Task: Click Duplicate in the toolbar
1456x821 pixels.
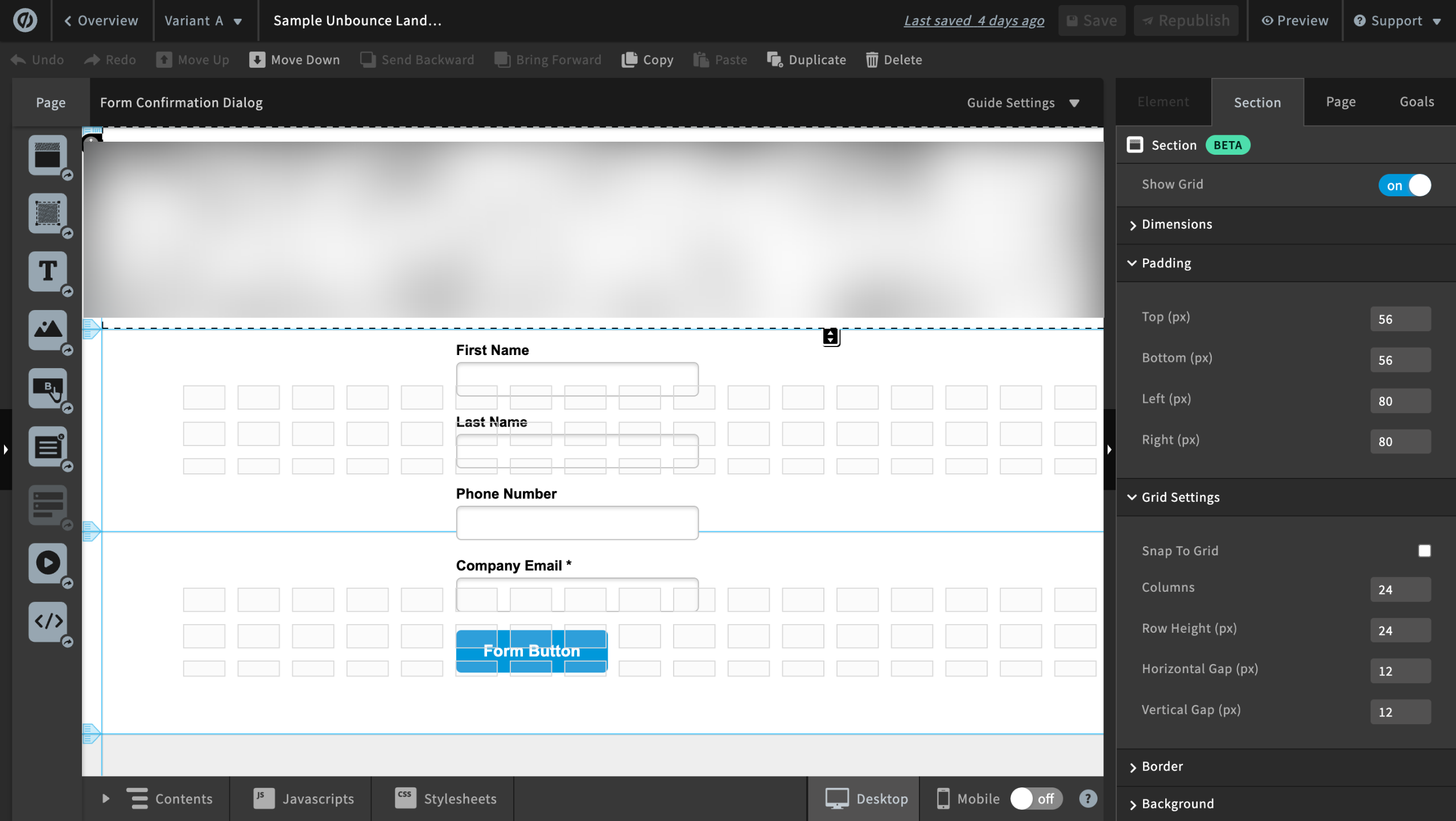Action: click(806, 60)
